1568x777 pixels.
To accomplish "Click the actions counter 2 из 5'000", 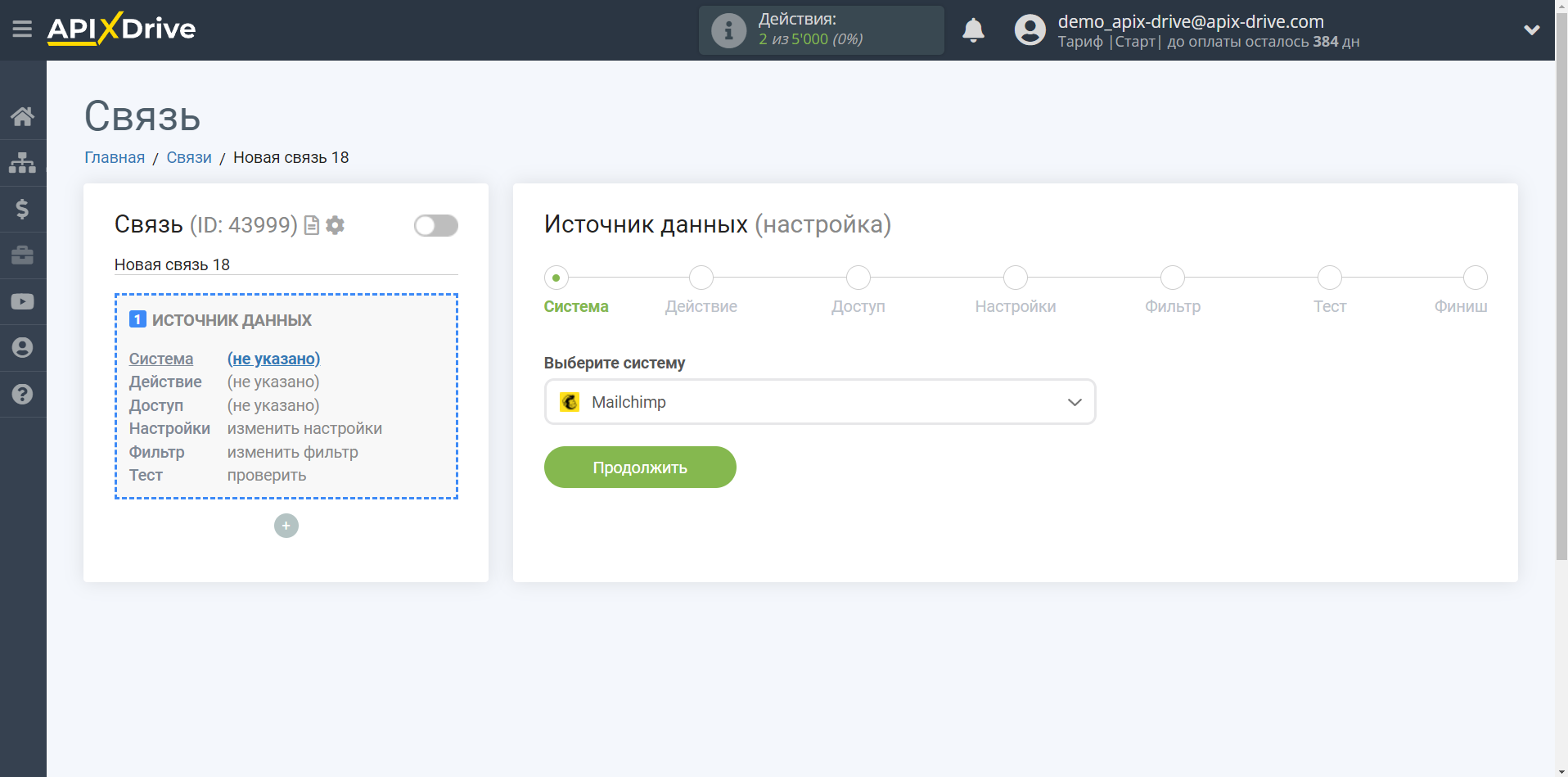I will point(810,39).
